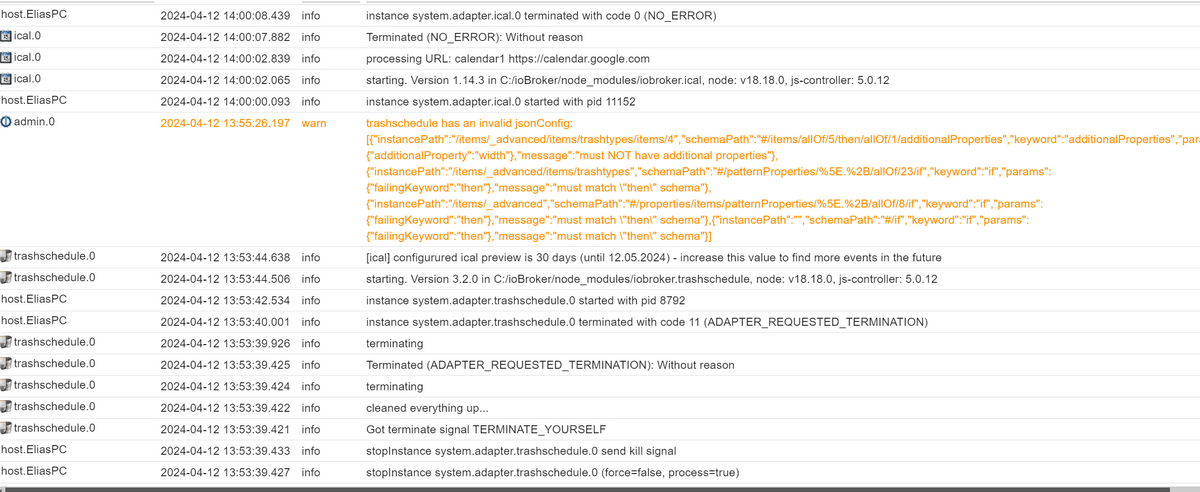Click trashschedule.0 icon in the ADAPTER_REQUESTED_TERMINATION Without reason row
Viewport: 1200px width, 492px height.
tap(6, 364)
